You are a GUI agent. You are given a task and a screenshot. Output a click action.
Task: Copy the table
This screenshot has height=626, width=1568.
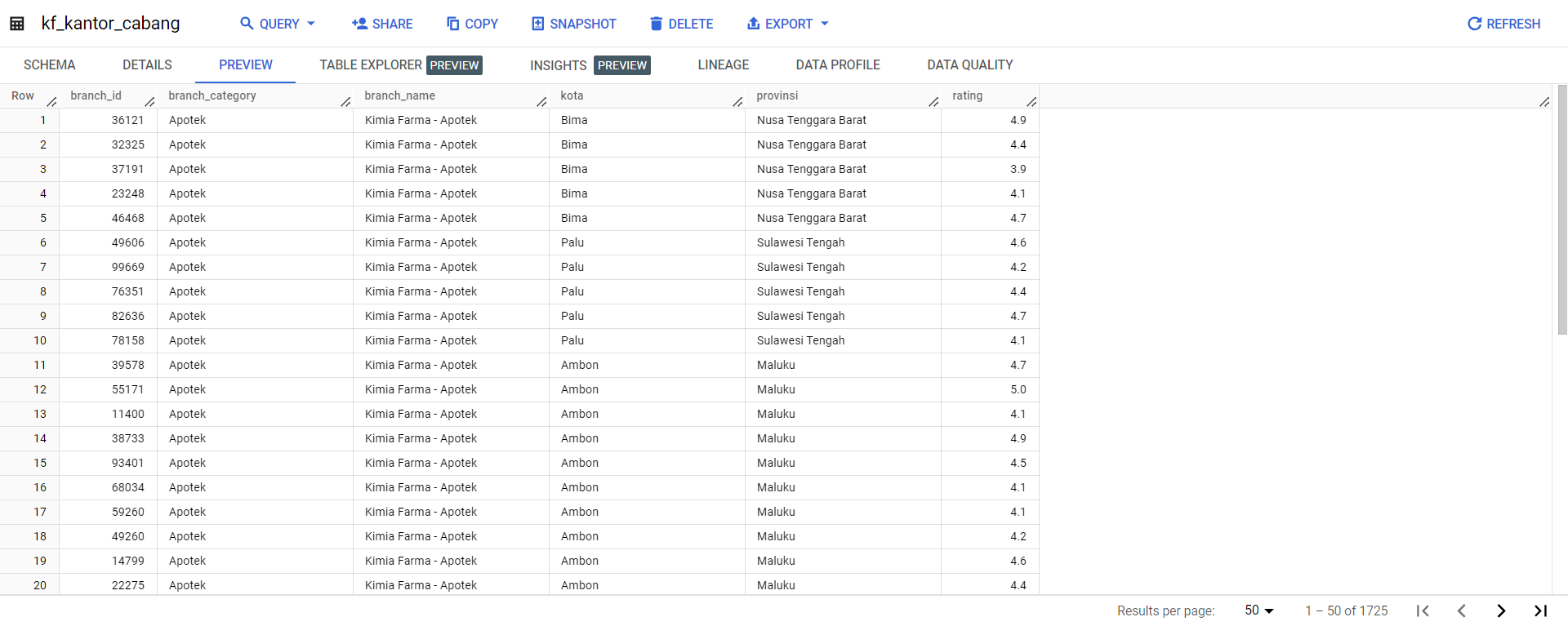click(x=472, y=24)
